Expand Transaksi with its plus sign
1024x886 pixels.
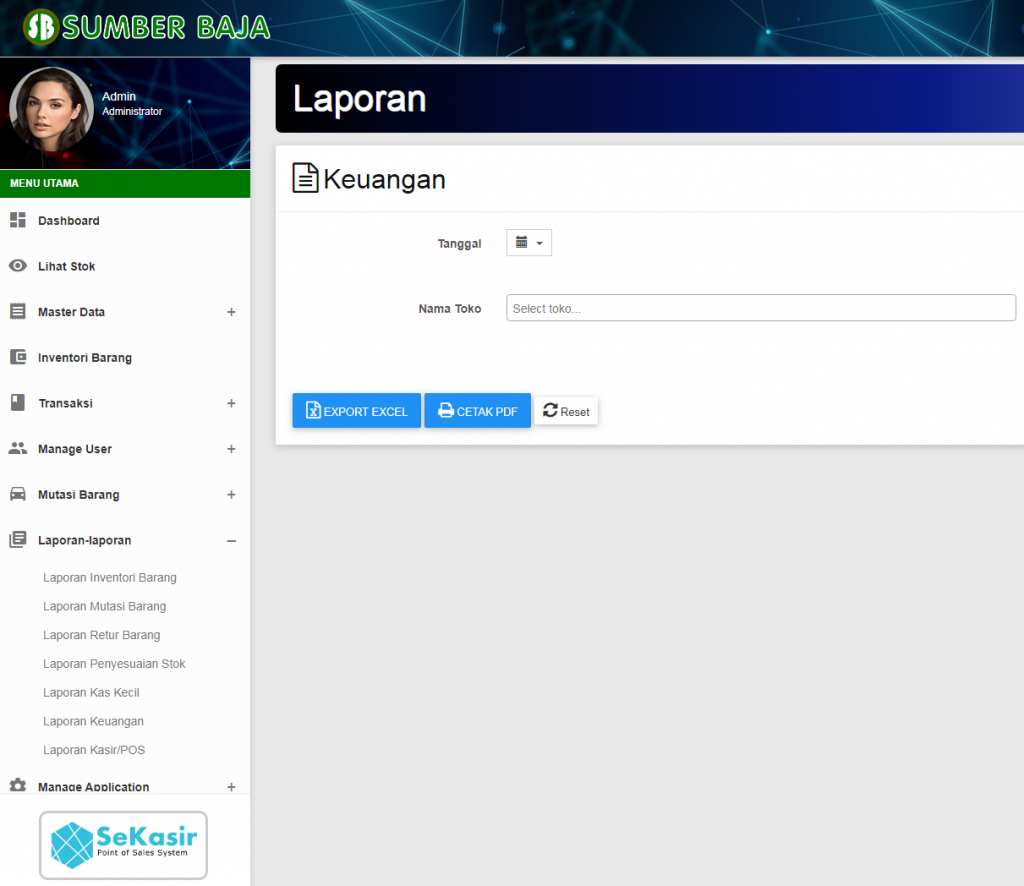tap(231, 403)
